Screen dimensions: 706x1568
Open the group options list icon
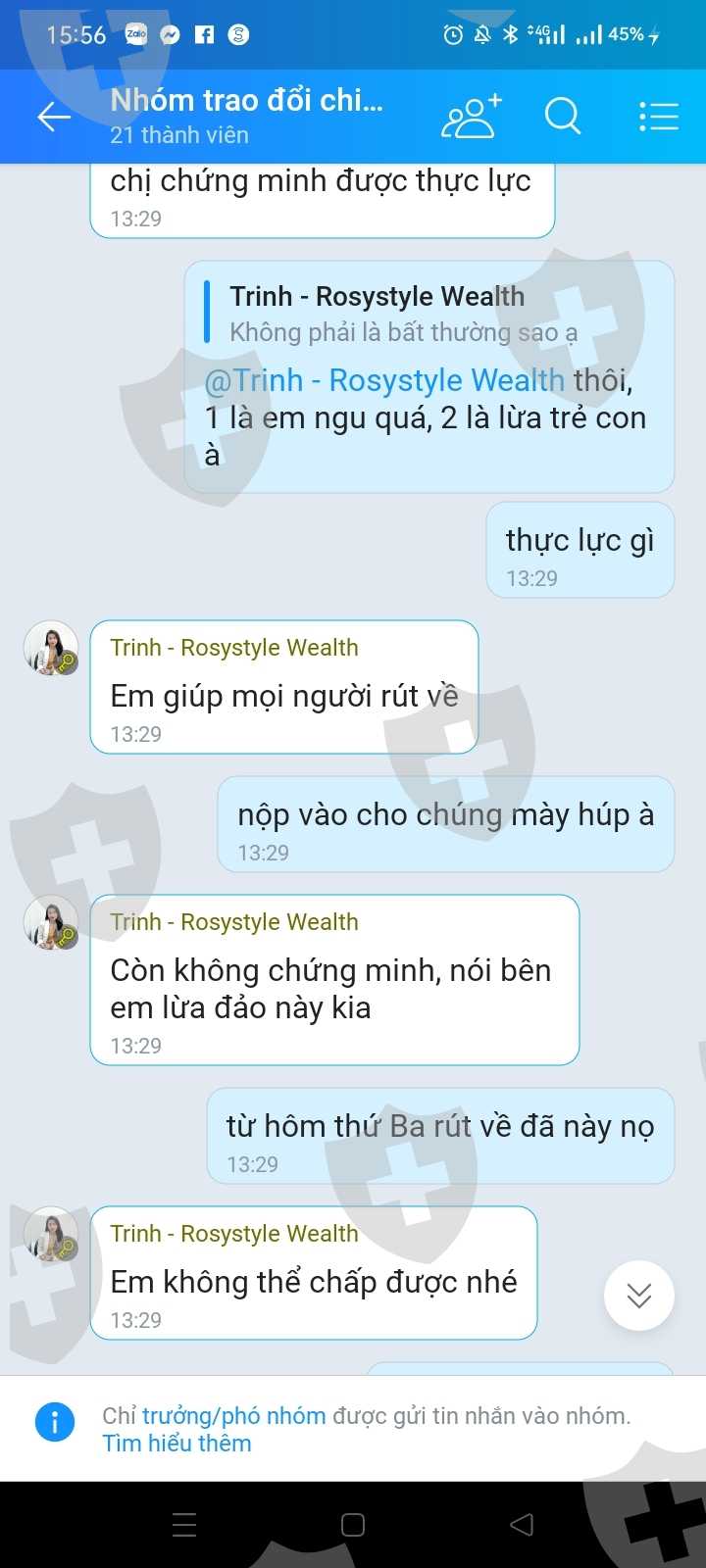tap(659, 117)
